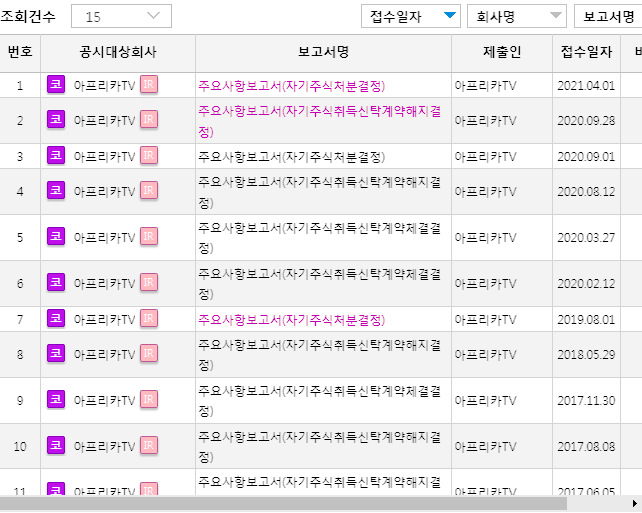Click the 코 market icon in row 4
Screen dimensions: 642x513
point(56,190)
